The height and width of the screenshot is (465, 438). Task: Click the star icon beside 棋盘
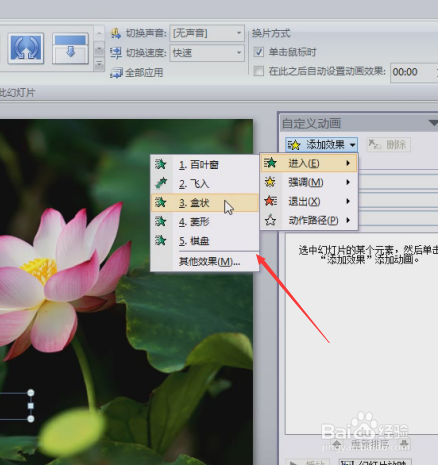click(161, 240)
